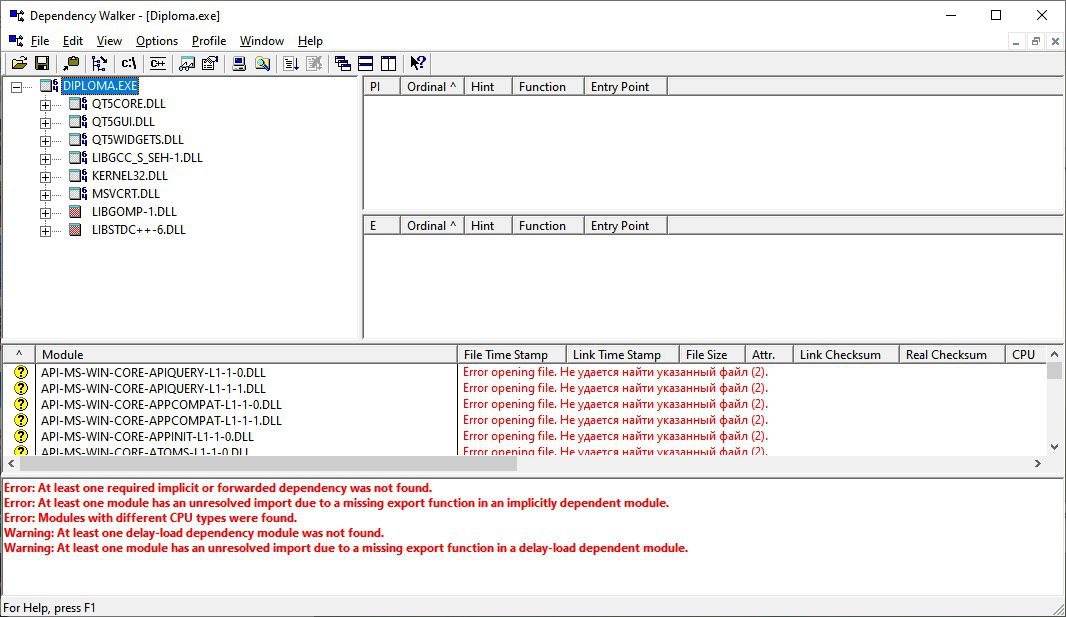Click module list scroll-down arrow
The height and width of the screenshot is (617, 1066).
[1054, 446]
